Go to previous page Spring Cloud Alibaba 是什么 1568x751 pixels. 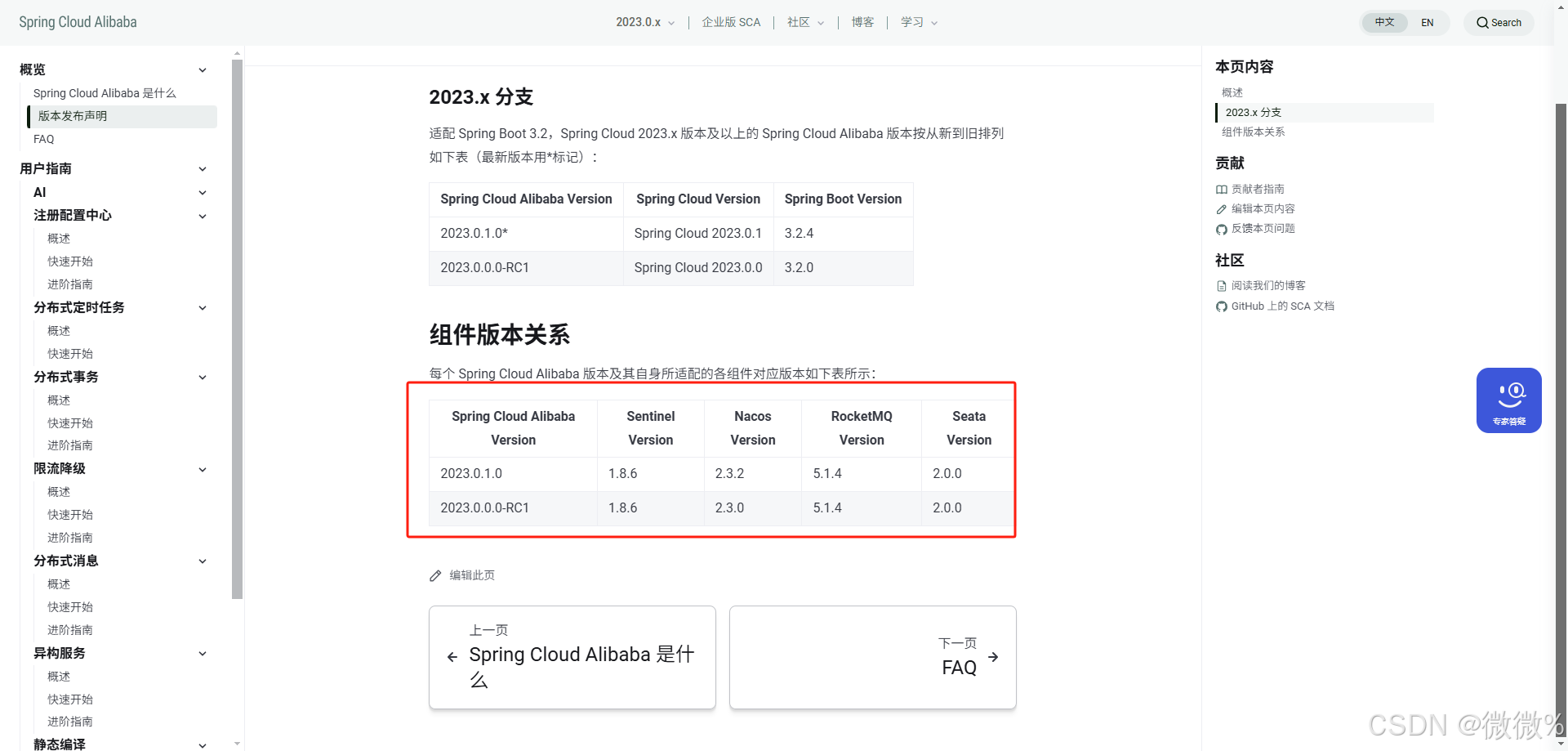[x=572, y=657]
